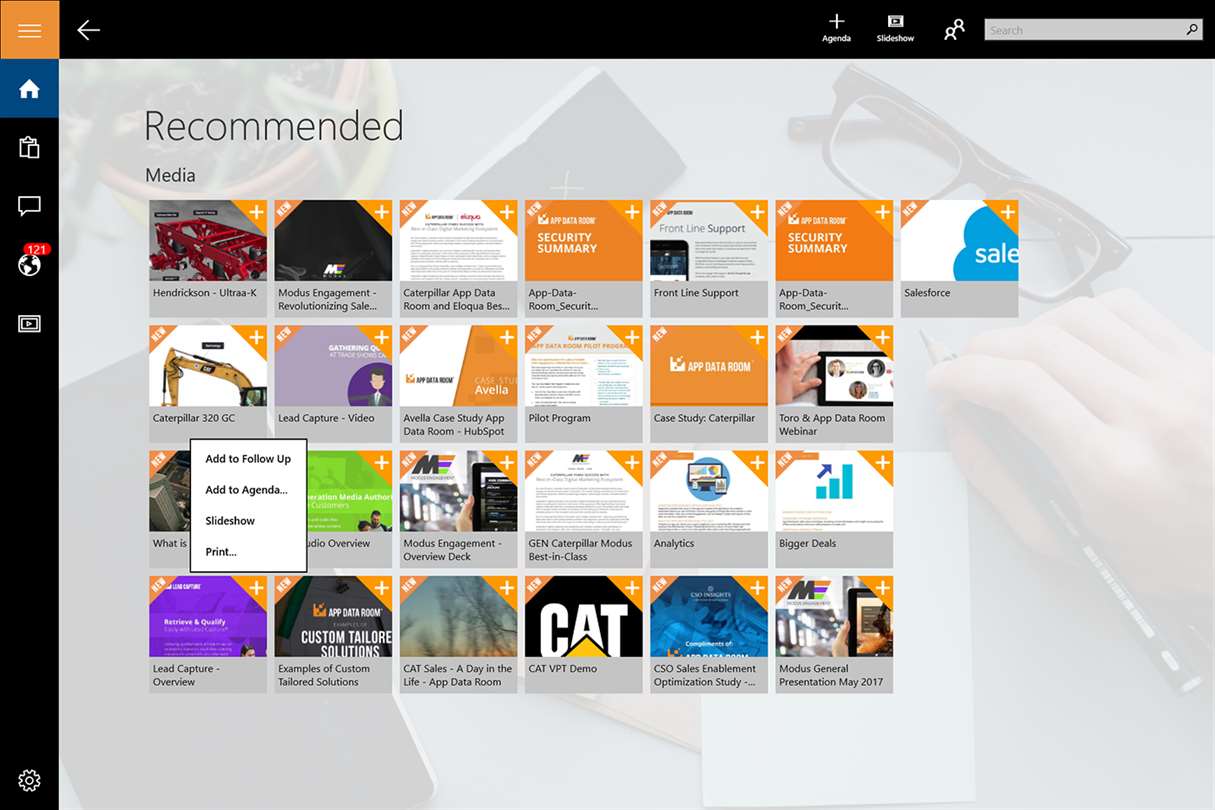This screenshot has width=1215, height=810.
Task: Click the Case Study: Caterpillar label
Action: point(704,418)
